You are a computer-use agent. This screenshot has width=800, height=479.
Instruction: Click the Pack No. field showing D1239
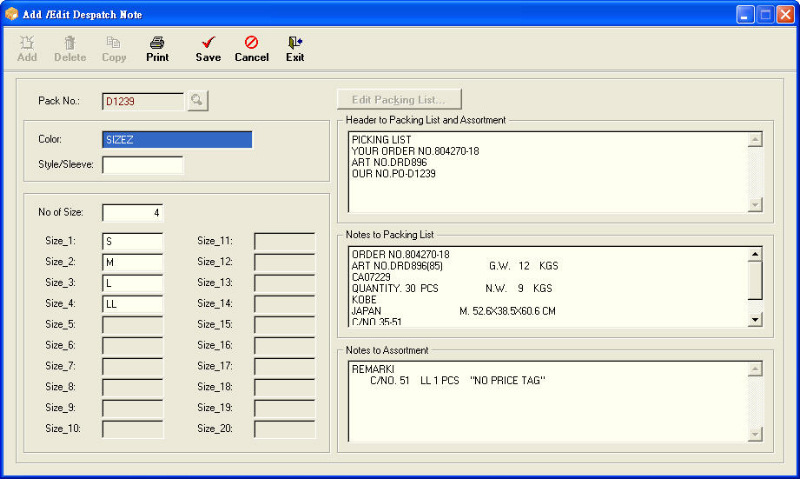coord(143,101)
